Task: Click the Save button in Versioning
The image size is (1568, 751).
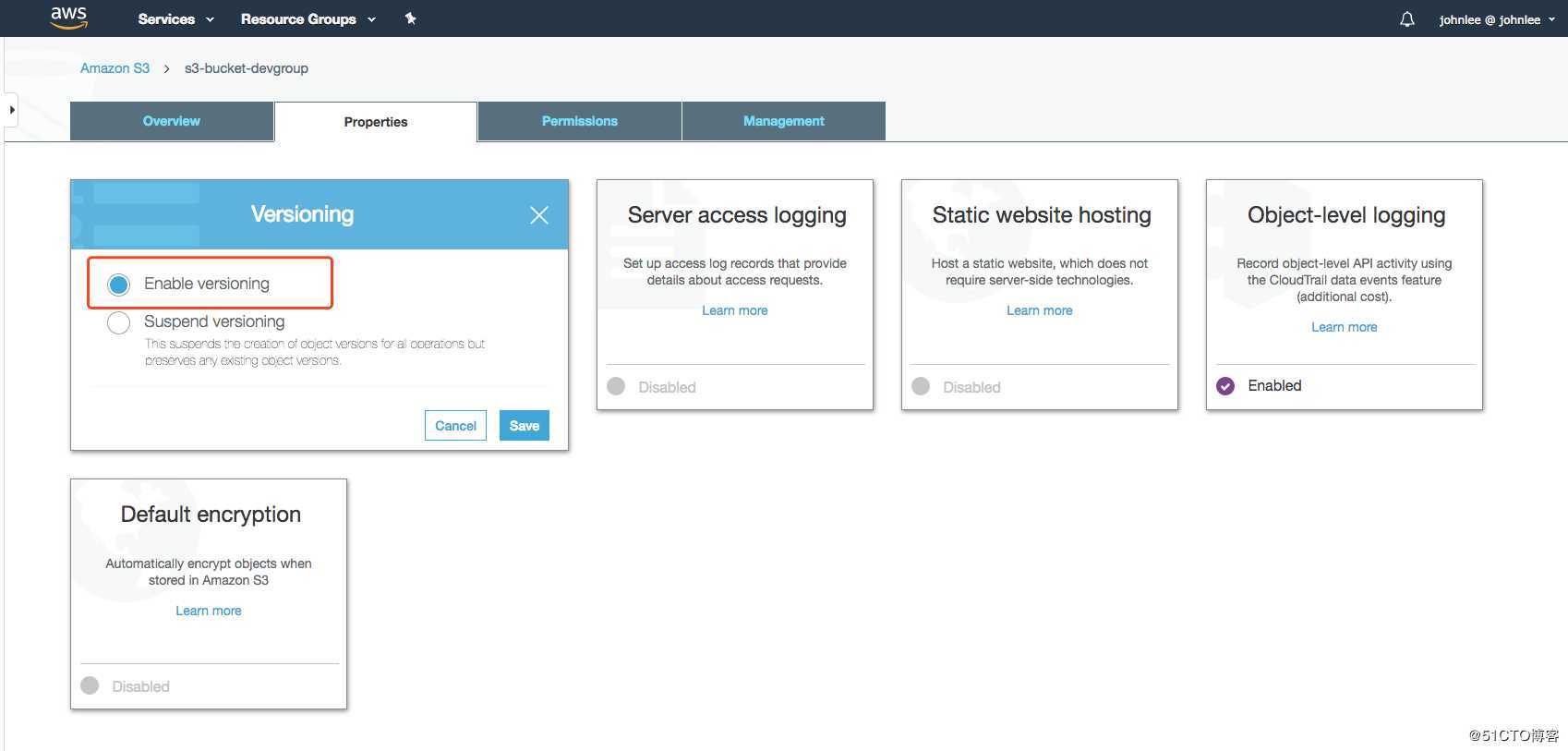Action: [x=525, y=426]
